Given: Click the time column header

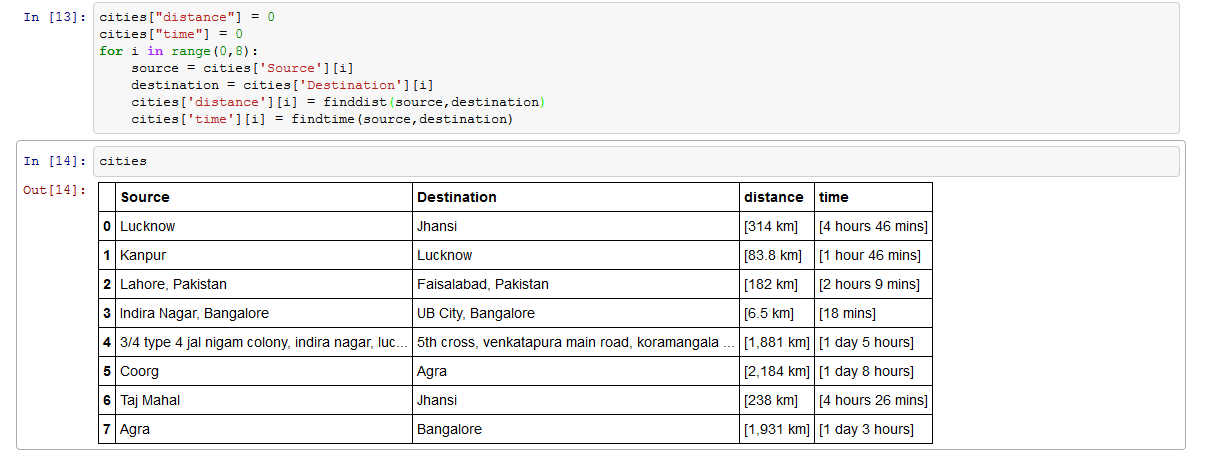Looking at the screenshot, I should [x=833, y=197].
